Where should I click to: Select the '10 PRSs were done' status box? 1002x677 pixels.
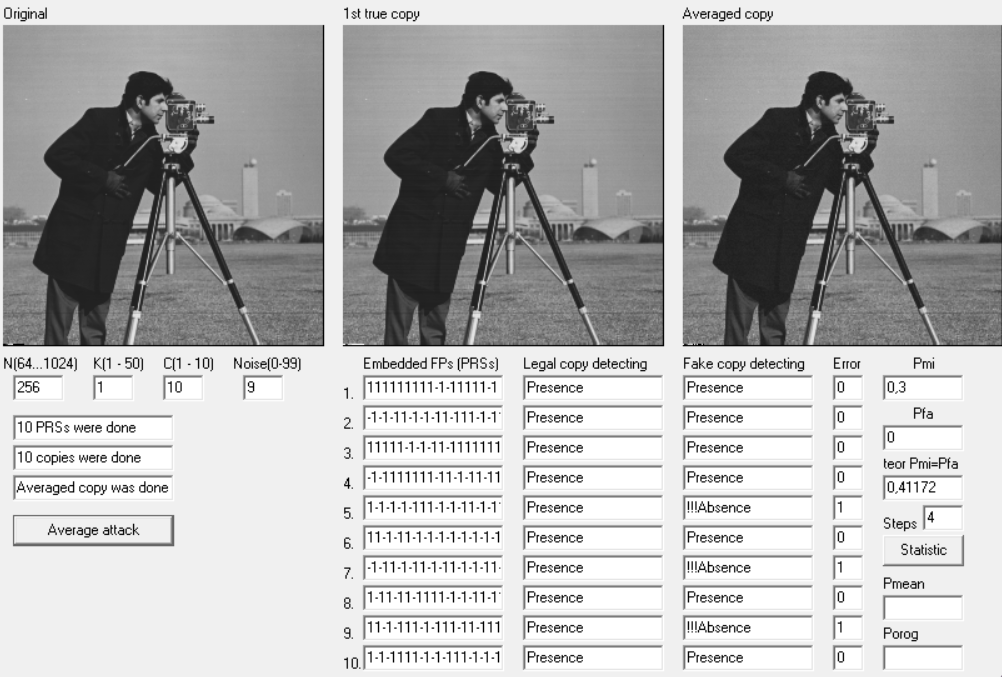93,427
